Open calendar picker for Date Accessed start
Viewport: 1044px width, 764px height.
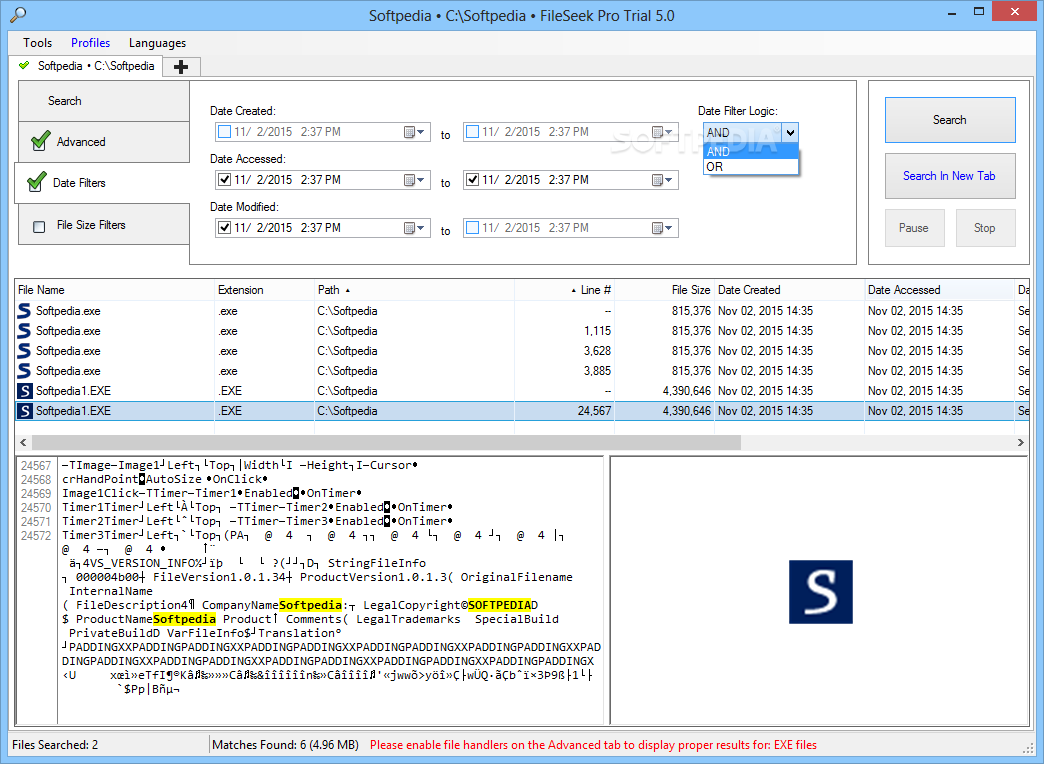pos(414,180)
